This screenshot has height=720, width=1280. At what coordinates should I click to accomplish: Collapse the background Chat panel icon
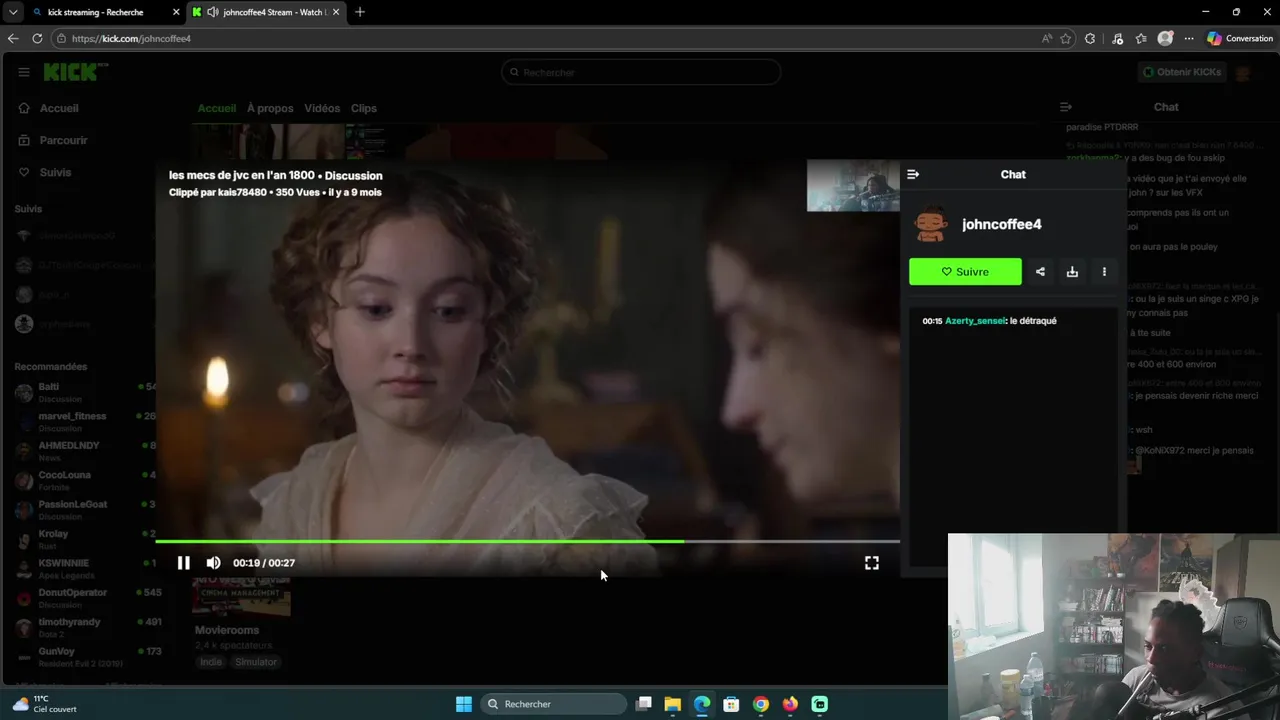(x=1066, y=107)
